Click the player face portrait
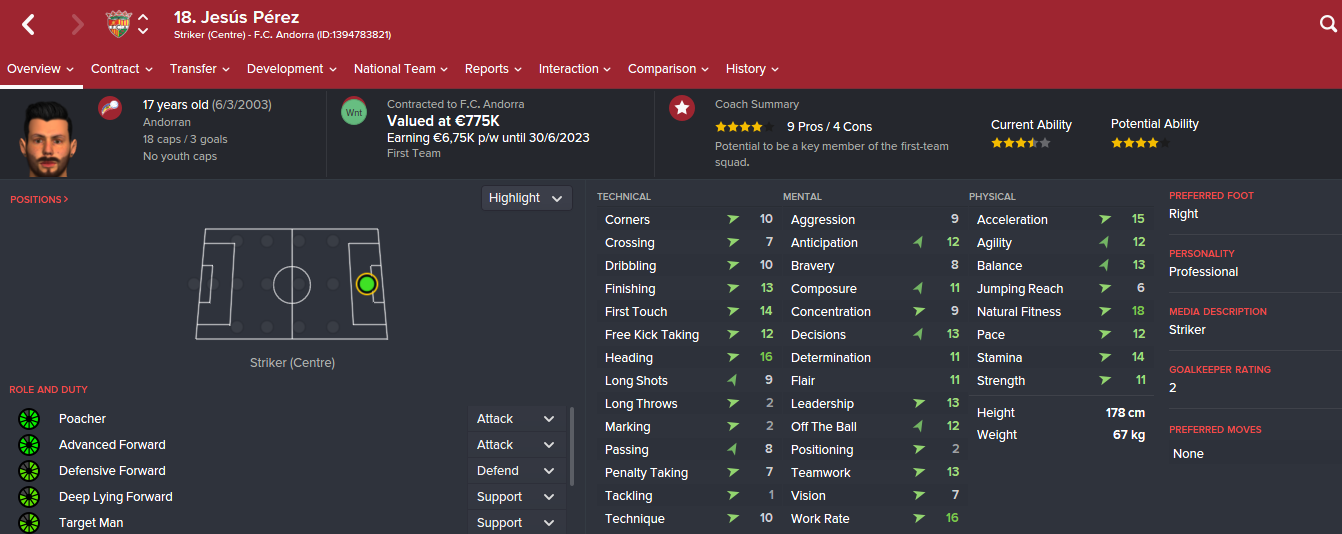Screen dimensions: 1342x534 click(x=47, y=134)
